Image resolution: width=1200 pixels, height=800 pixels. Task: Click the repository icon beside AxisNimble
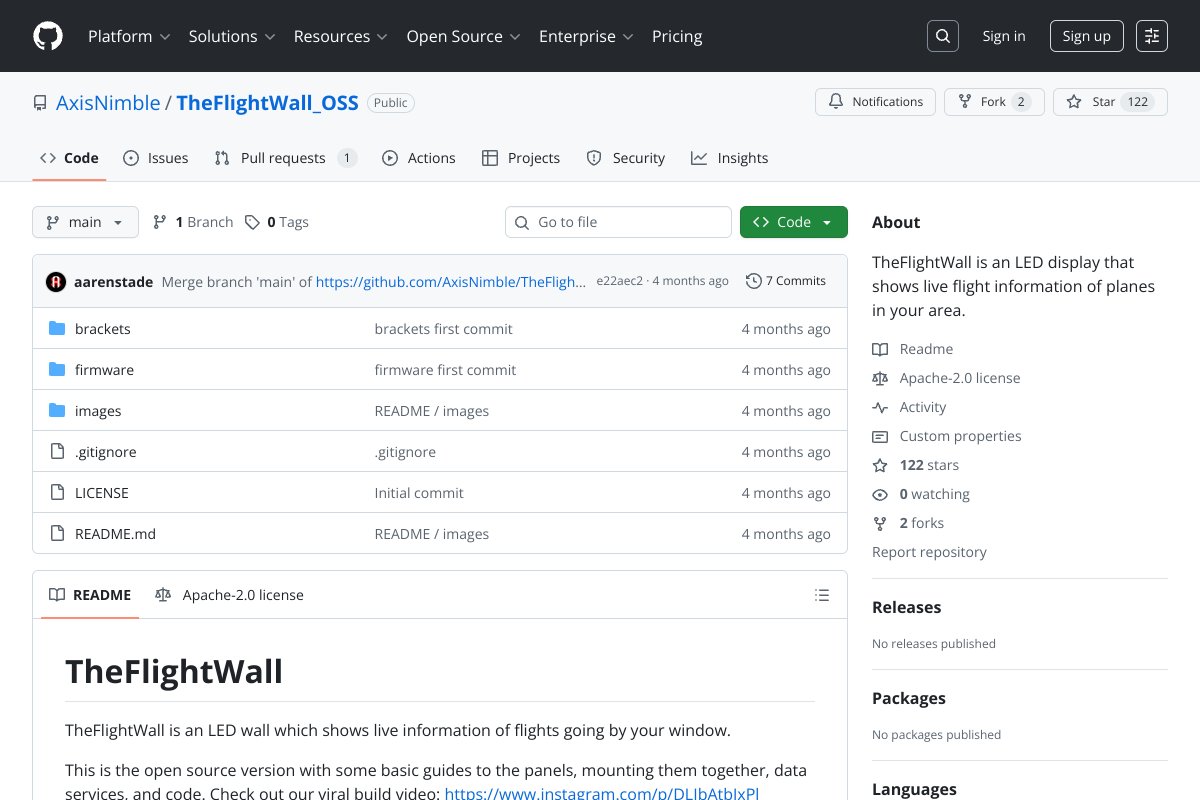(x=40, y=102)
